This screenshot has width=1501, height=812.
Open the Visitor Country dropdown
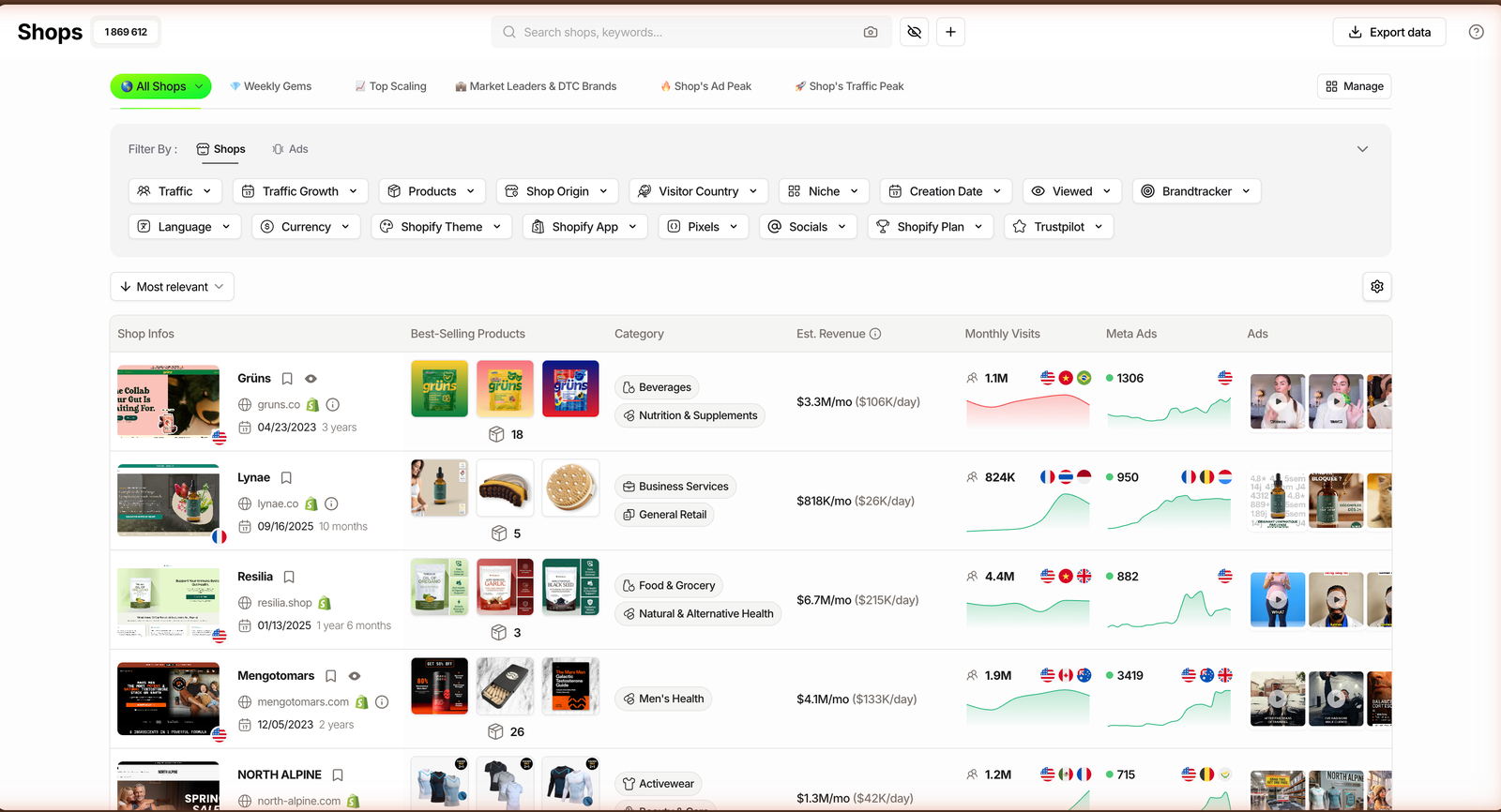click(698, 191)
